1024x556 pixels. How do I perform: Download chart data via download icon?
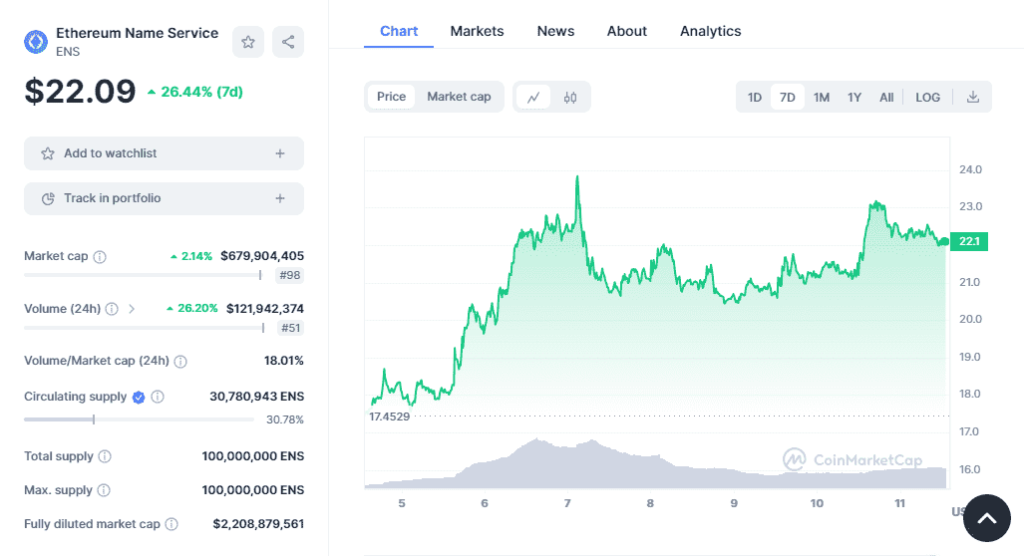pyautogui.click(x=973, y=97)
